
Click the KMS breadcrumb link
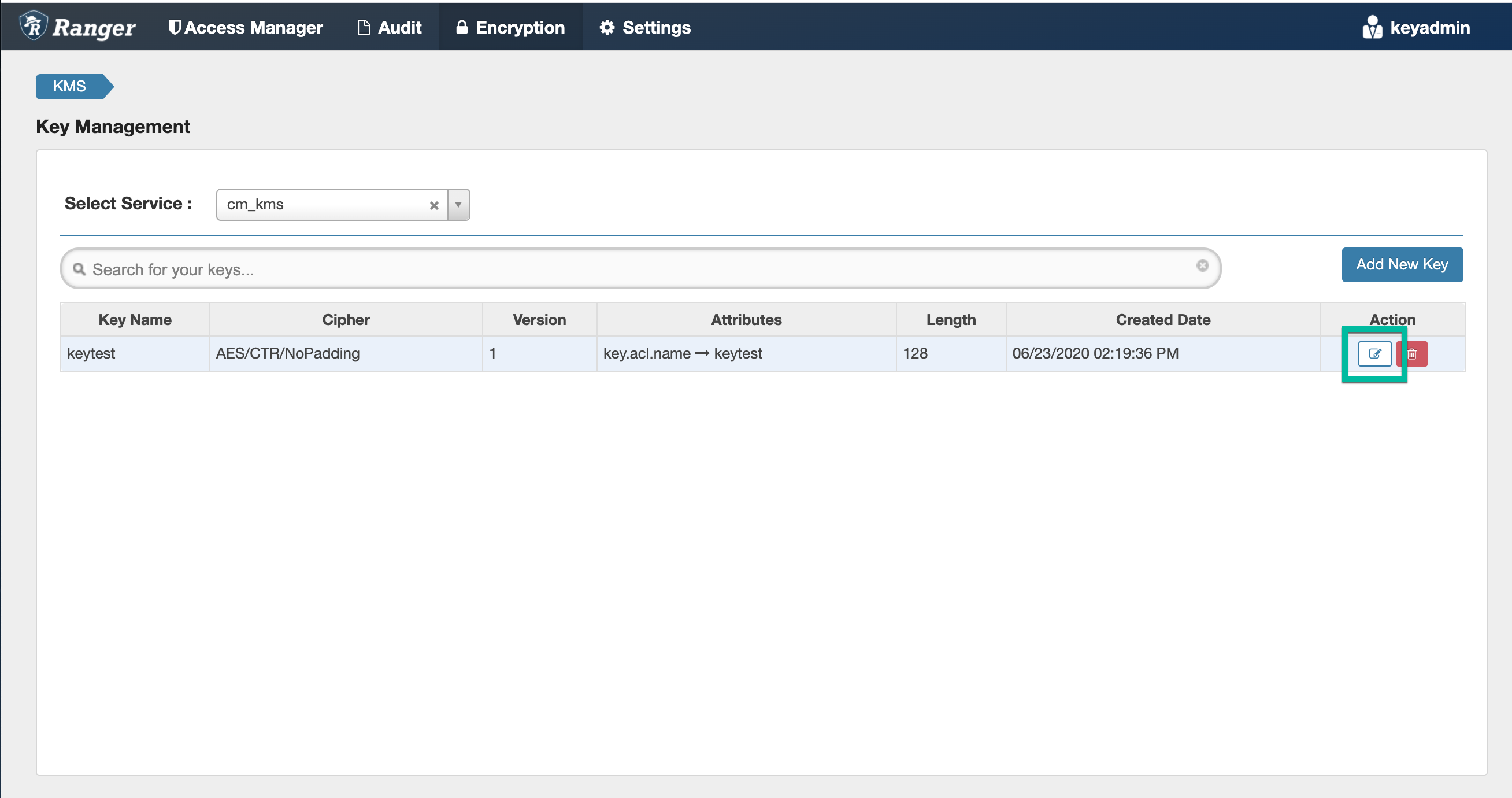coord(69,86)
